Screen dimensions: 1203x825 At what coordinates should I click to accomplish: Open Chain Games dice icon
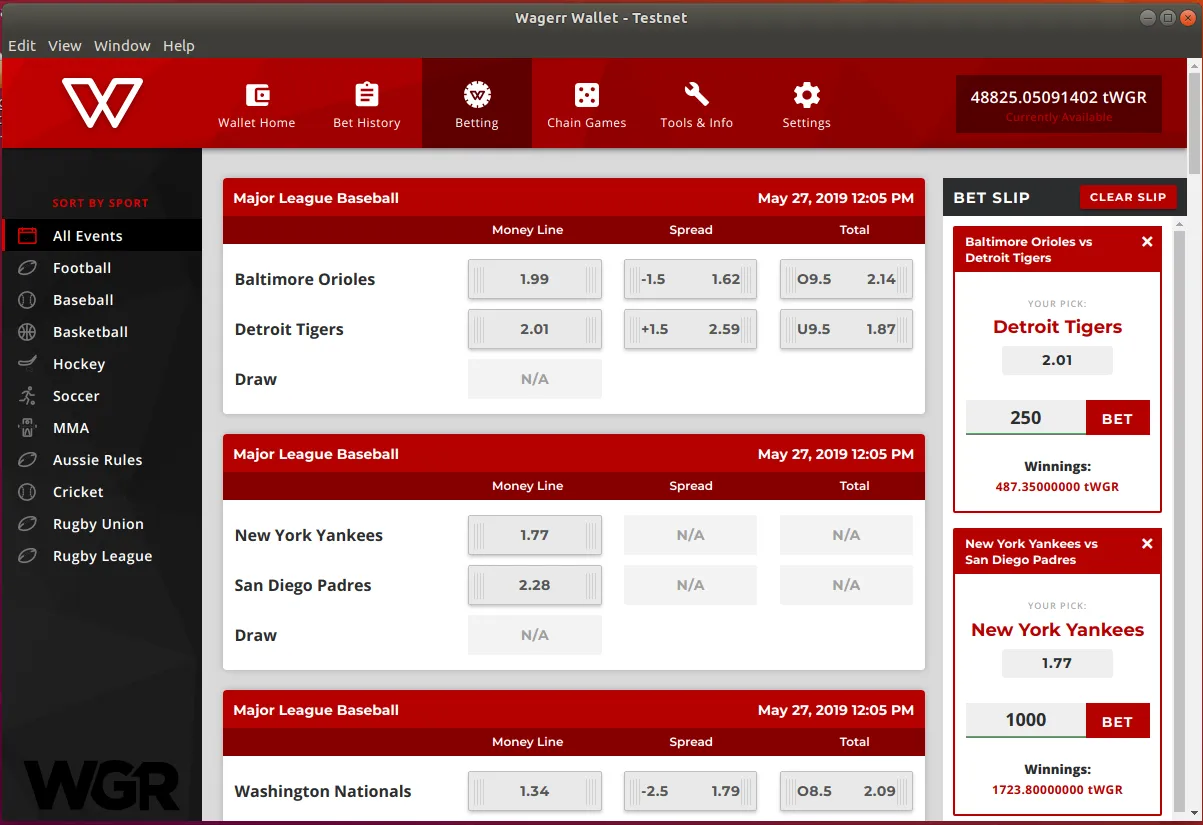point(587,95)
